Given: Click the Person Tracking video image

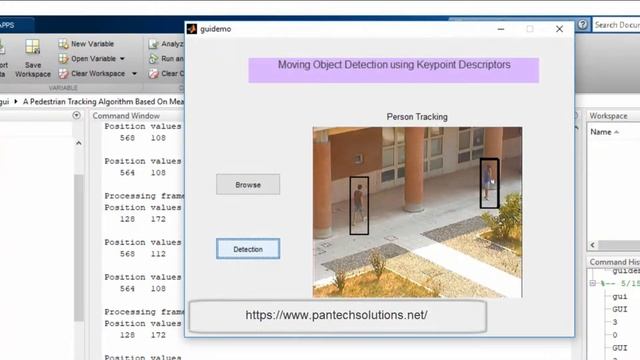Looking at the screenshot, I should tap(417, 212).
